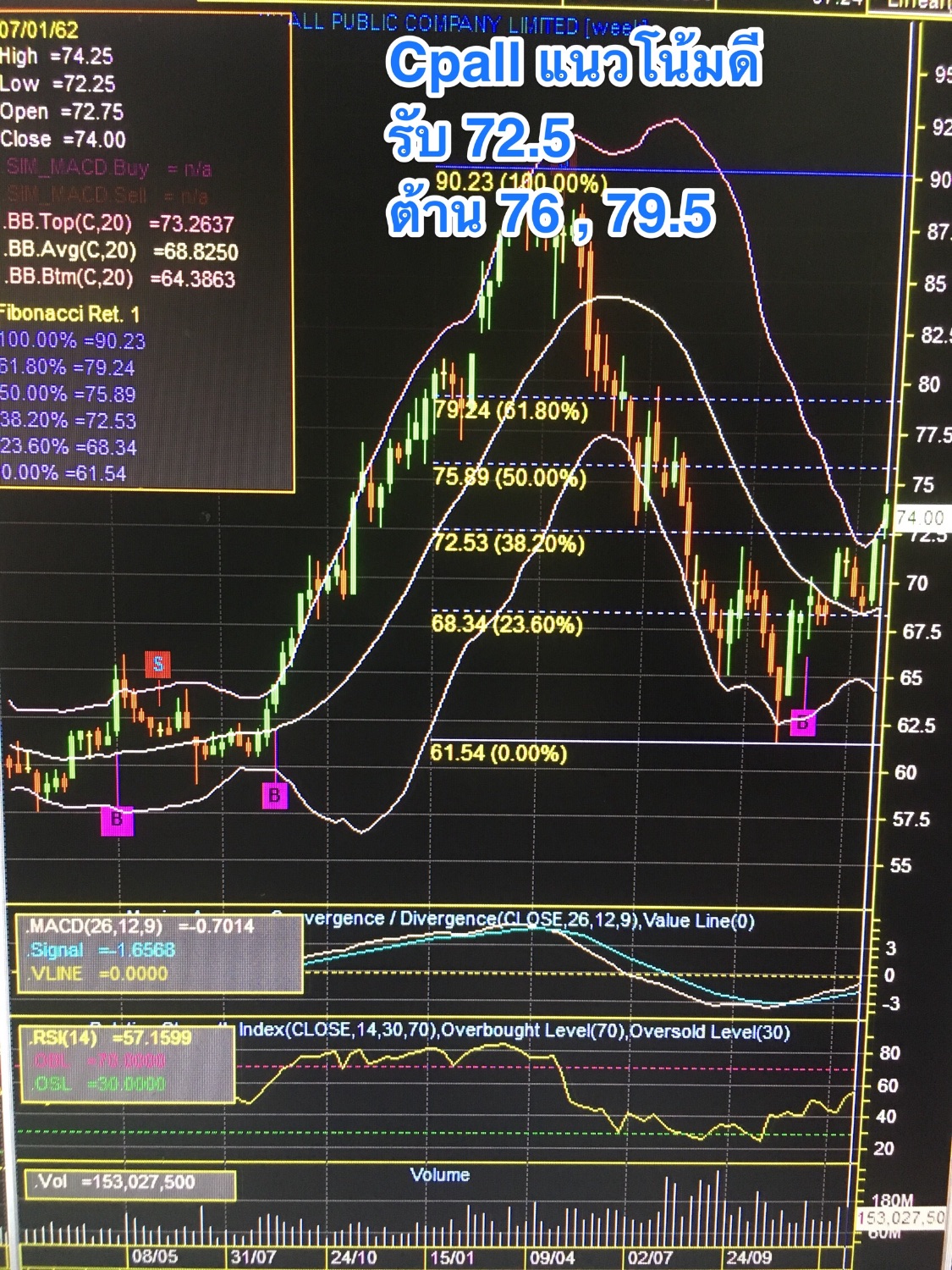Select the 72.53 (38.20%) Fibonacci level label
952x1270 pixels.
(x=509, y=542)
